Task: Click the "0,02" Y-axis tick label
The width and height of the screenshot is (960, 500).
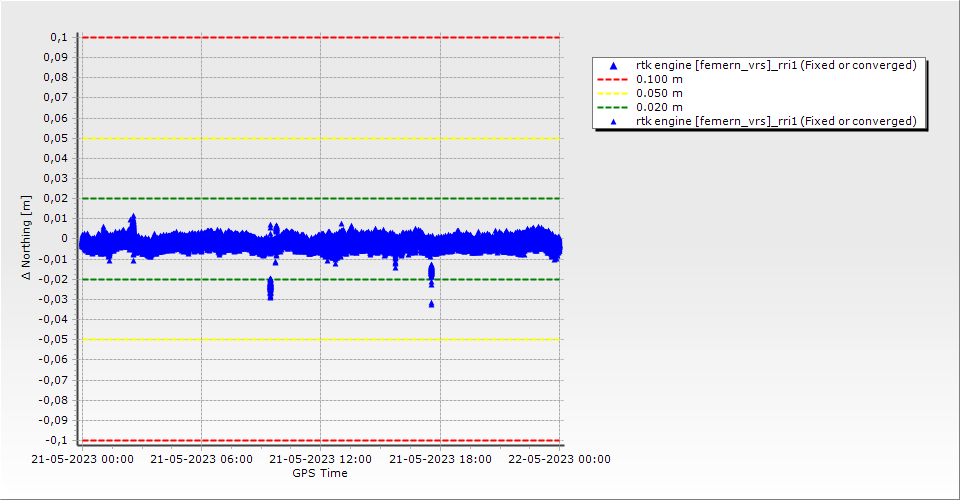Action: click(55, 198)
